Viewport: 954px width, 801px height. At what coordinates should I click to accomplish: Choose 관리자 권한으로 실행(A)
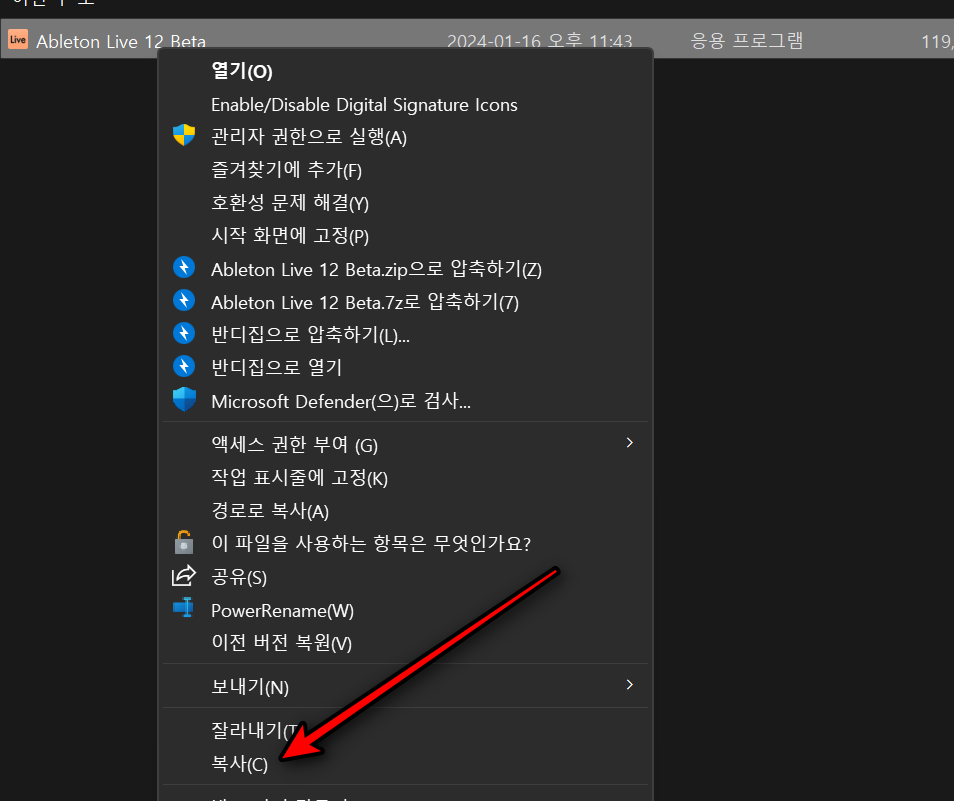(x=308, y=137)
